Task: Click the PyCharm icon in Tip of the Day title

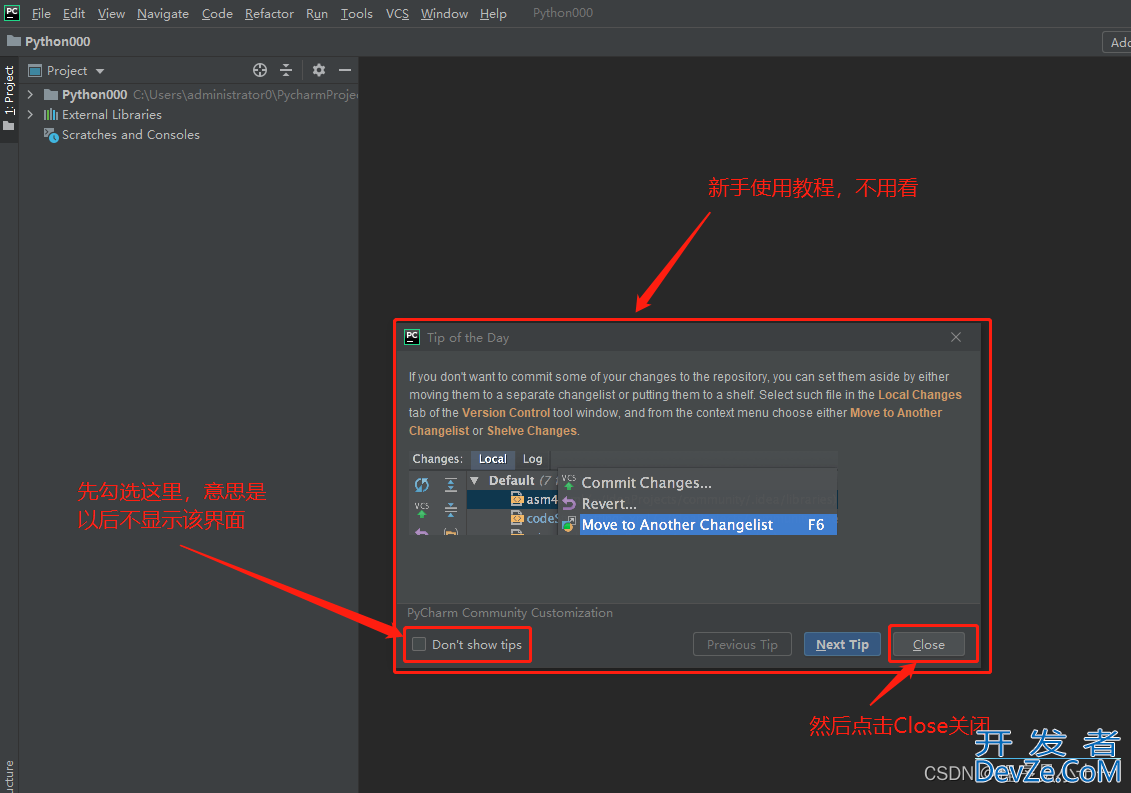Action: coord(412,337)
